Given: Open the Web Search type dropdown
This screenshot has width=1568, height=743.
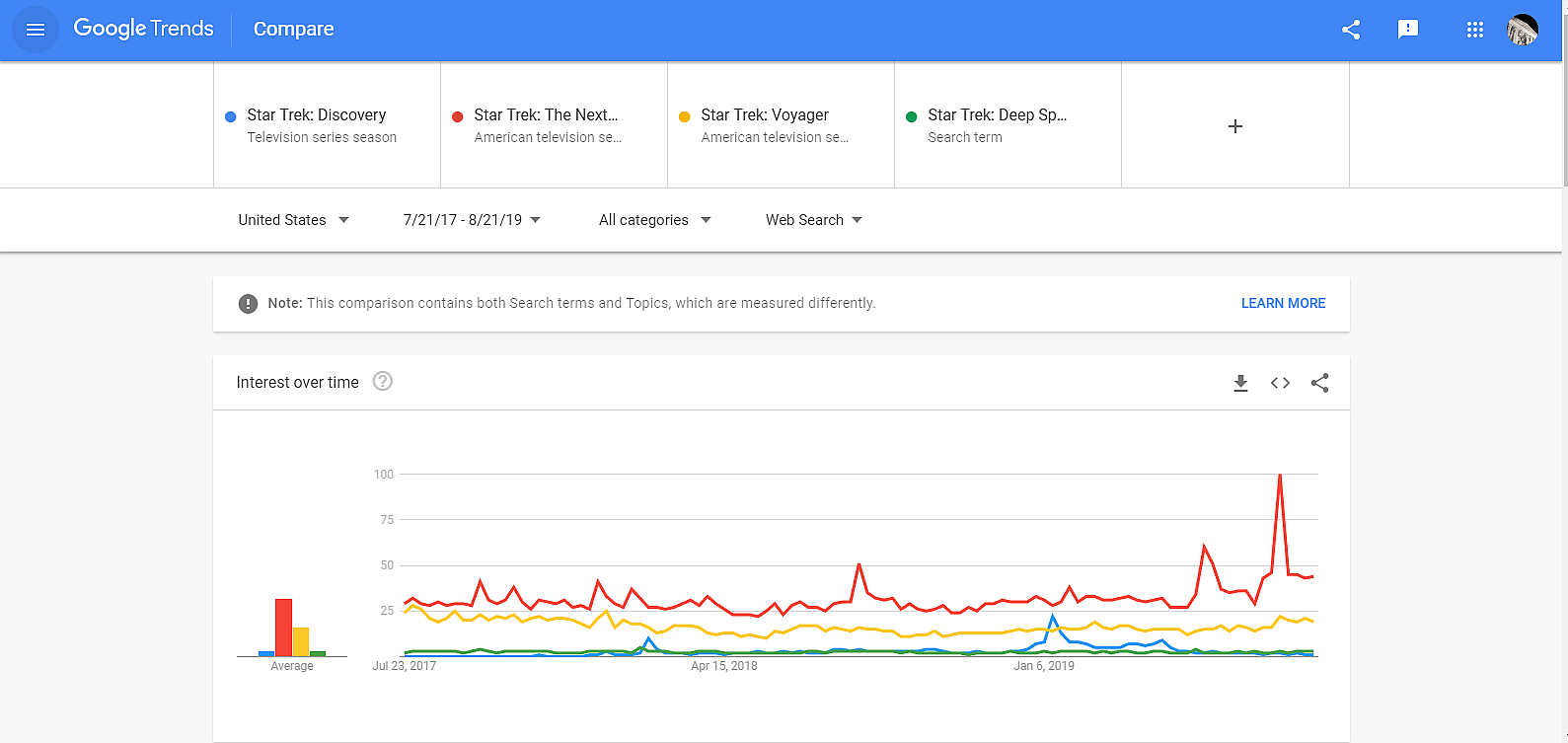Looking at the screenshot, I should [814, 220].
